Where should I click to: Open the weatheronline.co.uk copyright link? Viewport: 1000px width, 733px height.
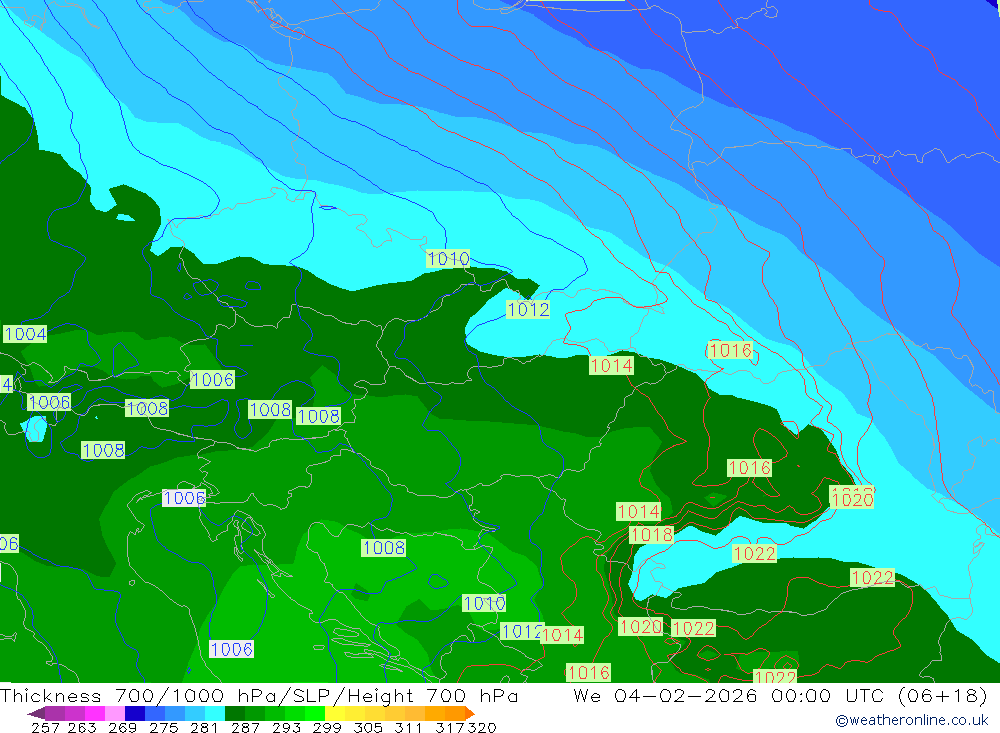click(911, 720)
